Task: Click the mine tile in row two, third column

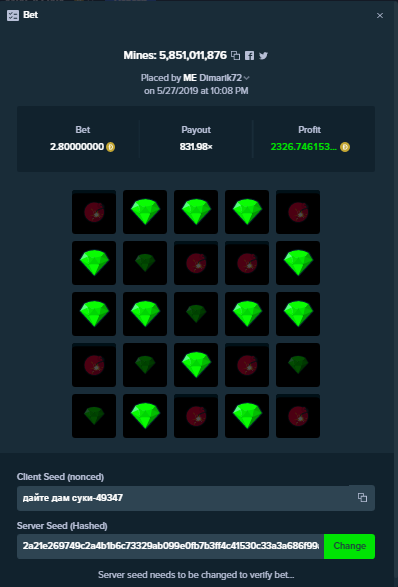Action: tap(196, 263)
